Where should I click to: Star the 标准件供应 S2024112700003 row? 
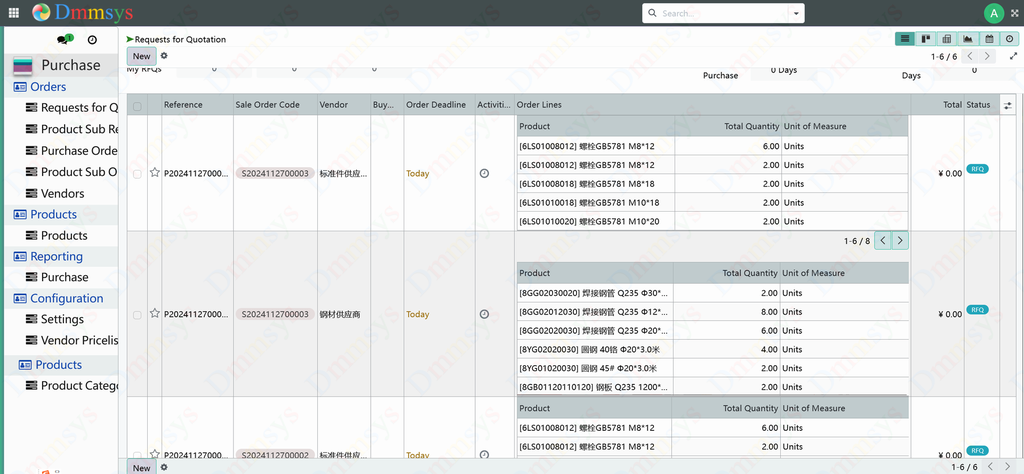[155, 172]
